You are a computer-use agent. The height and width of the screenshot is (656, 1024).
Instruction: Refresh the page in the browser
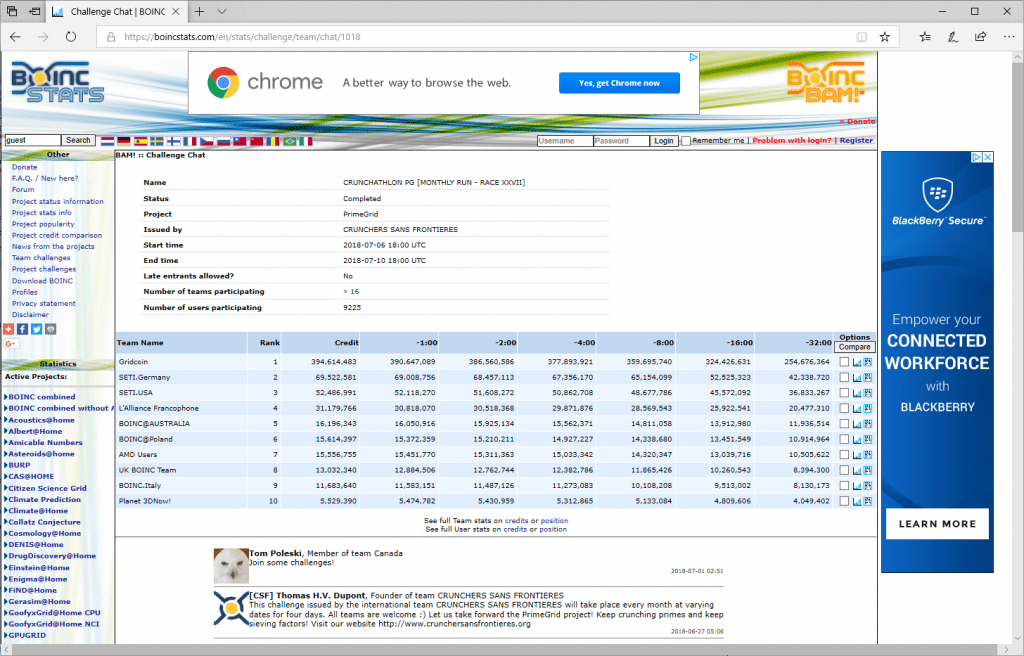(71, 37)
